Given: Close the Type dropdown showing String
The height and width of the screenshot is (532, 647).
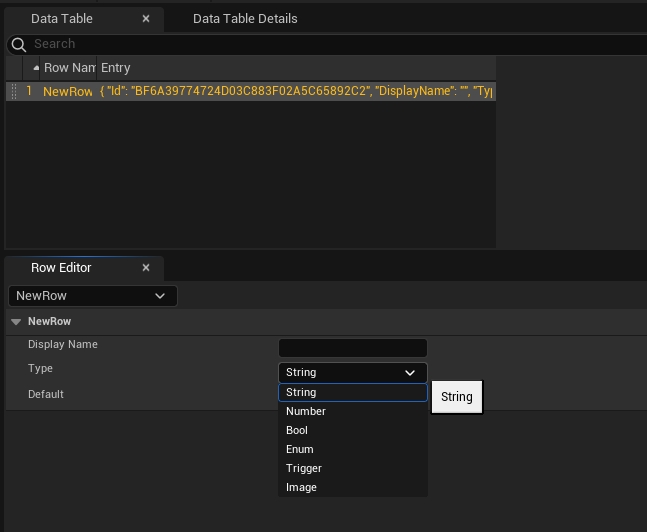Looking at the screenshot, I should (x=352, y=372).
